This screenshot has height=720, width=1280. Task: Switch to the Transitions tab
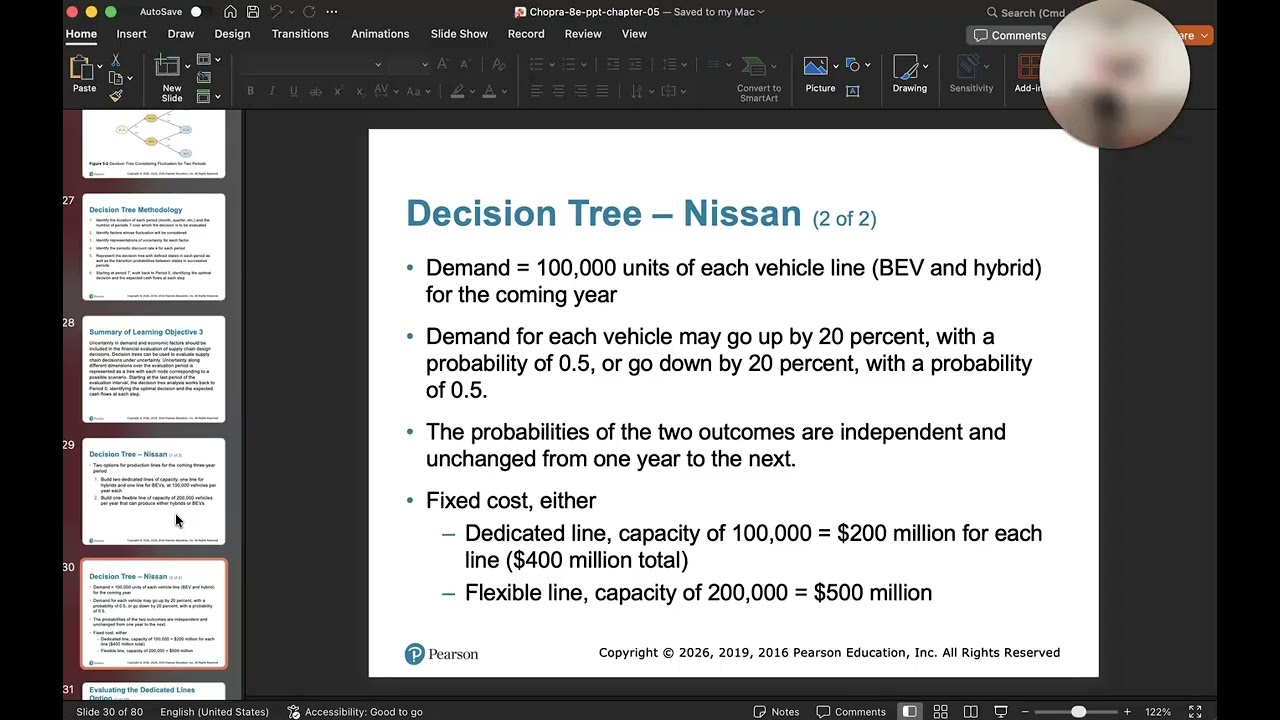[300, 34]
